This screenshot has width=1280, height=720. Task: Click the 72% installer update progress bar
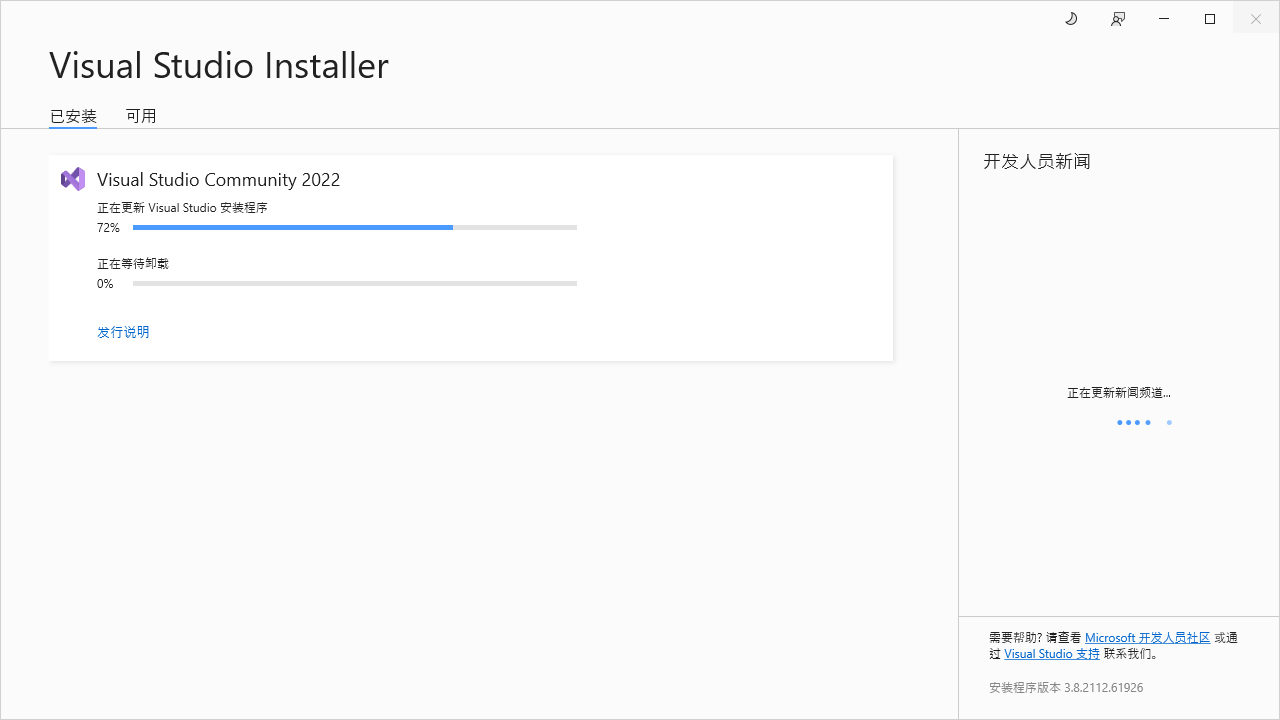point(355,228)
